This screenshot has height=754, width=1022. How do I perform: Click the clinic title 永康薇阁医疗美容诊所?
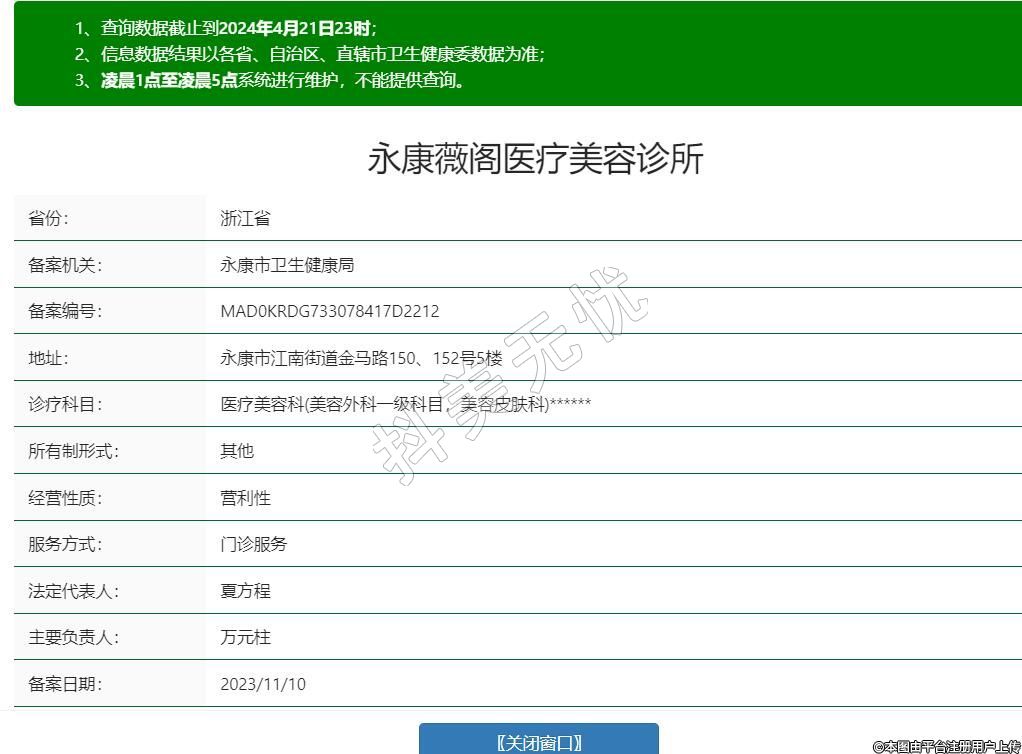tap(536, 159)
